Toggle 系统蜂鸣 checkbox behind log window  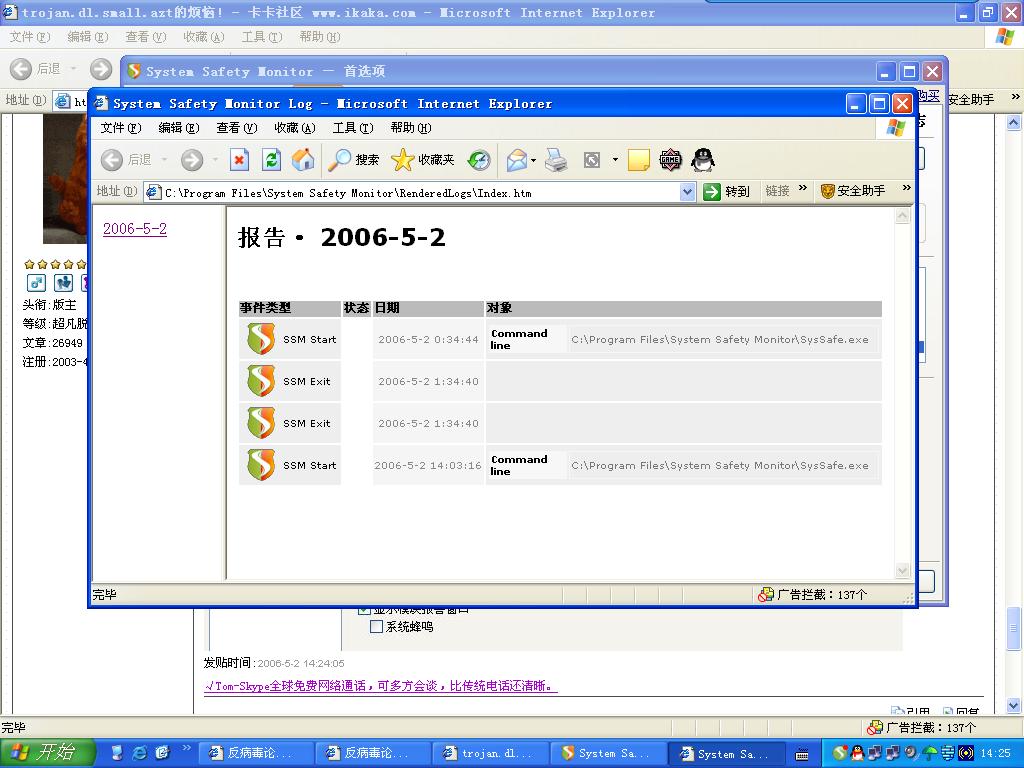[x=376, y=627]
